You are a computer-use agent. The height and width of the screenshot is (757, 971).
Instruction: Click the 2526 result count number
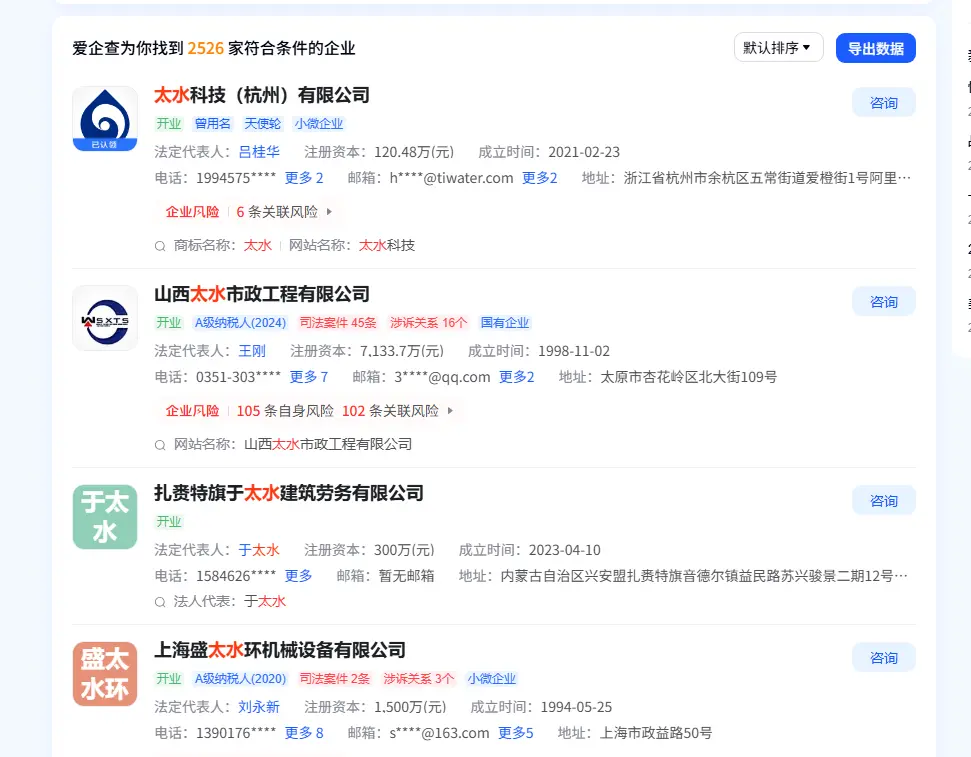[206, 48]
